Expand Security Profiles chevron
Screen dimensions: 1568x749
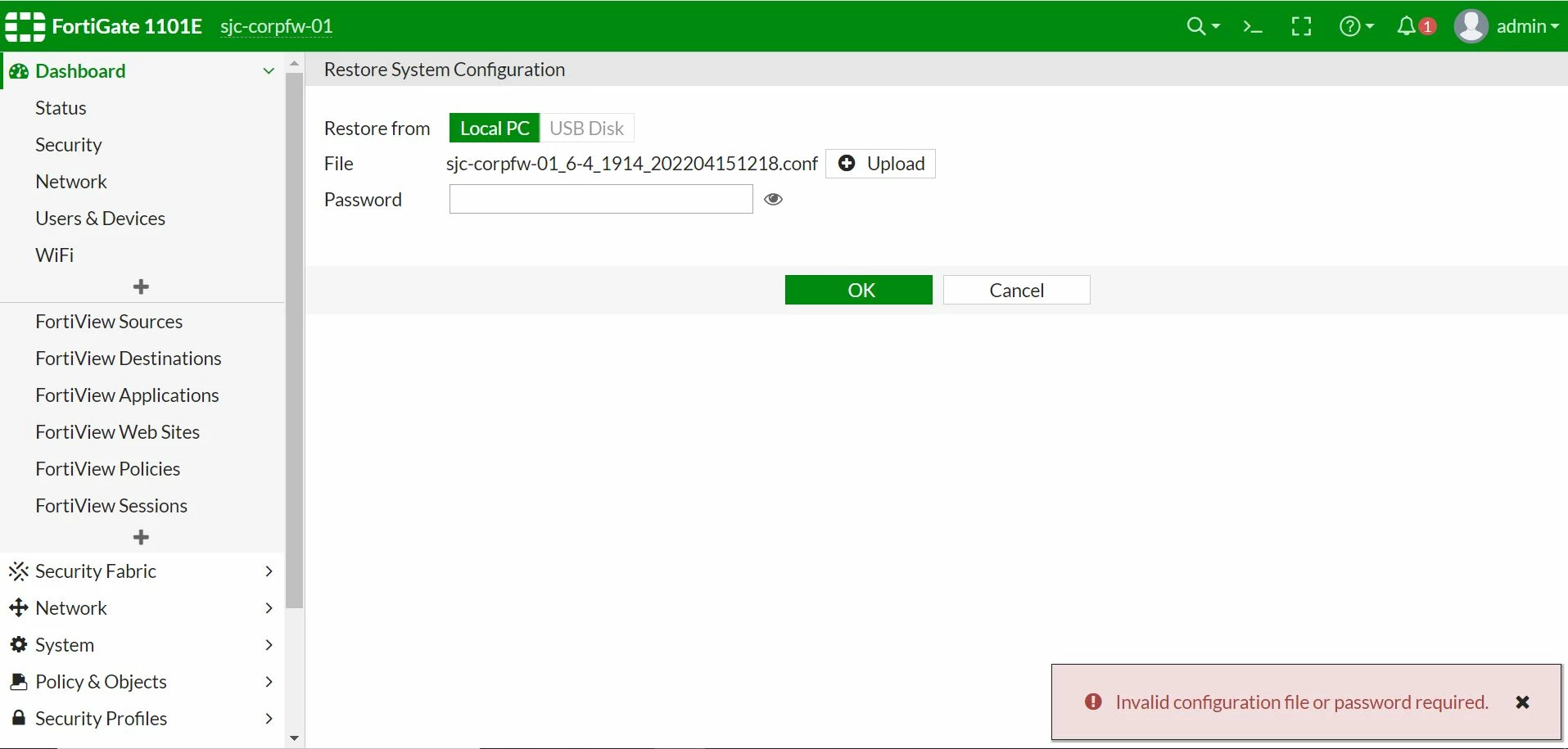click(269, 718)
